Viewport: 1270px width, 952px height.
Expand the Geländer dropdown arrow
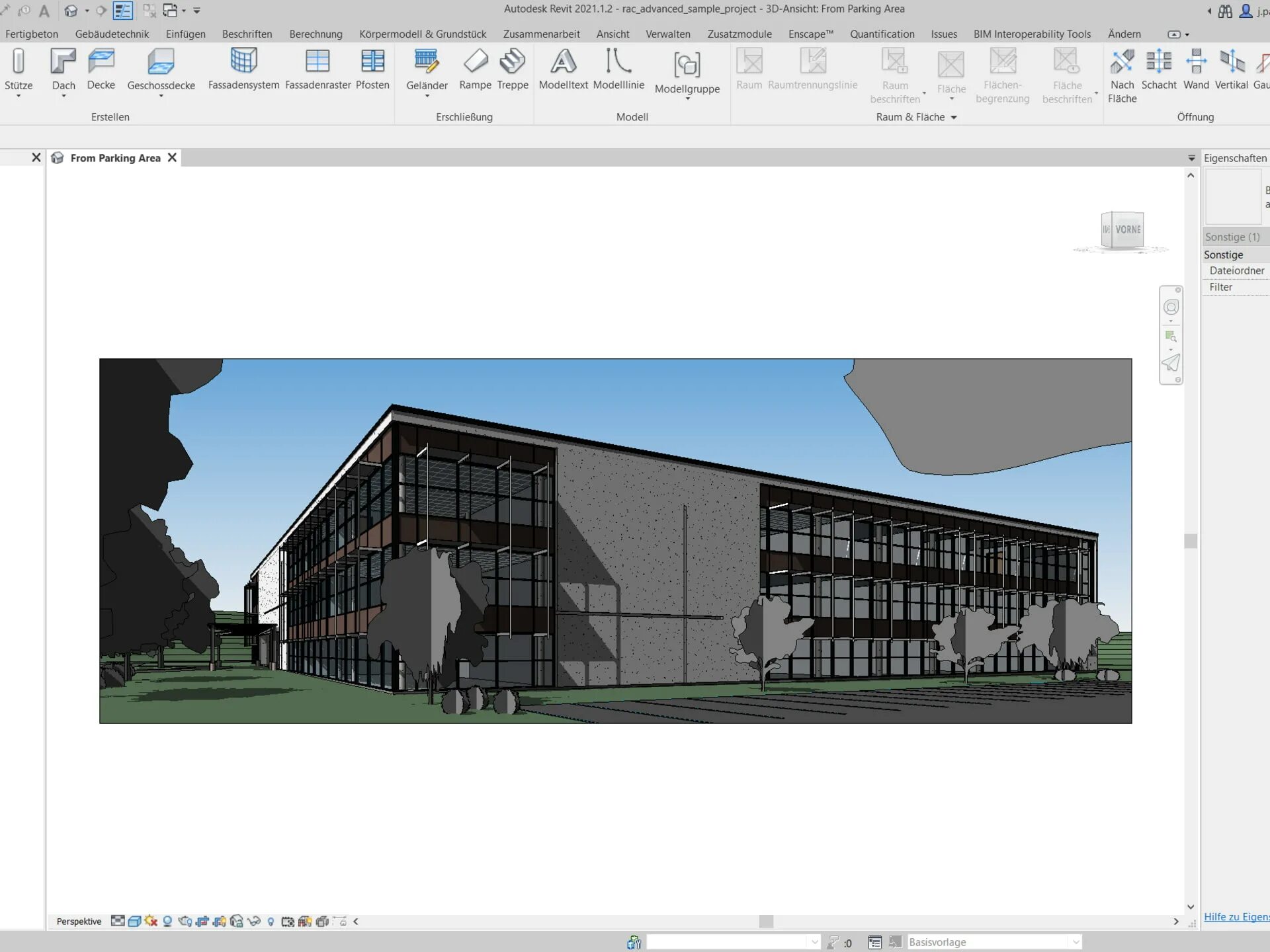427,97
